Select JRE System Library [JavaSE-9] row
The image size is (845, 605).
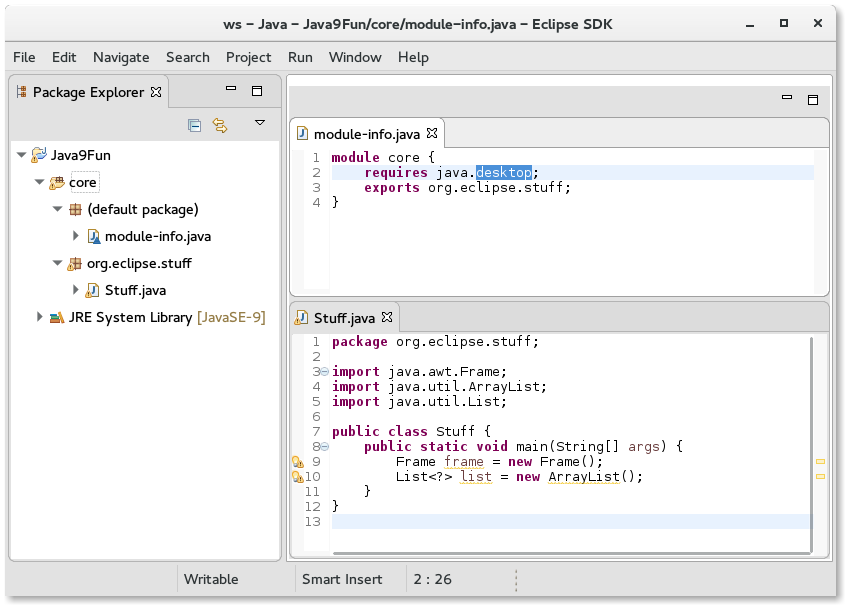click(167, 317)
